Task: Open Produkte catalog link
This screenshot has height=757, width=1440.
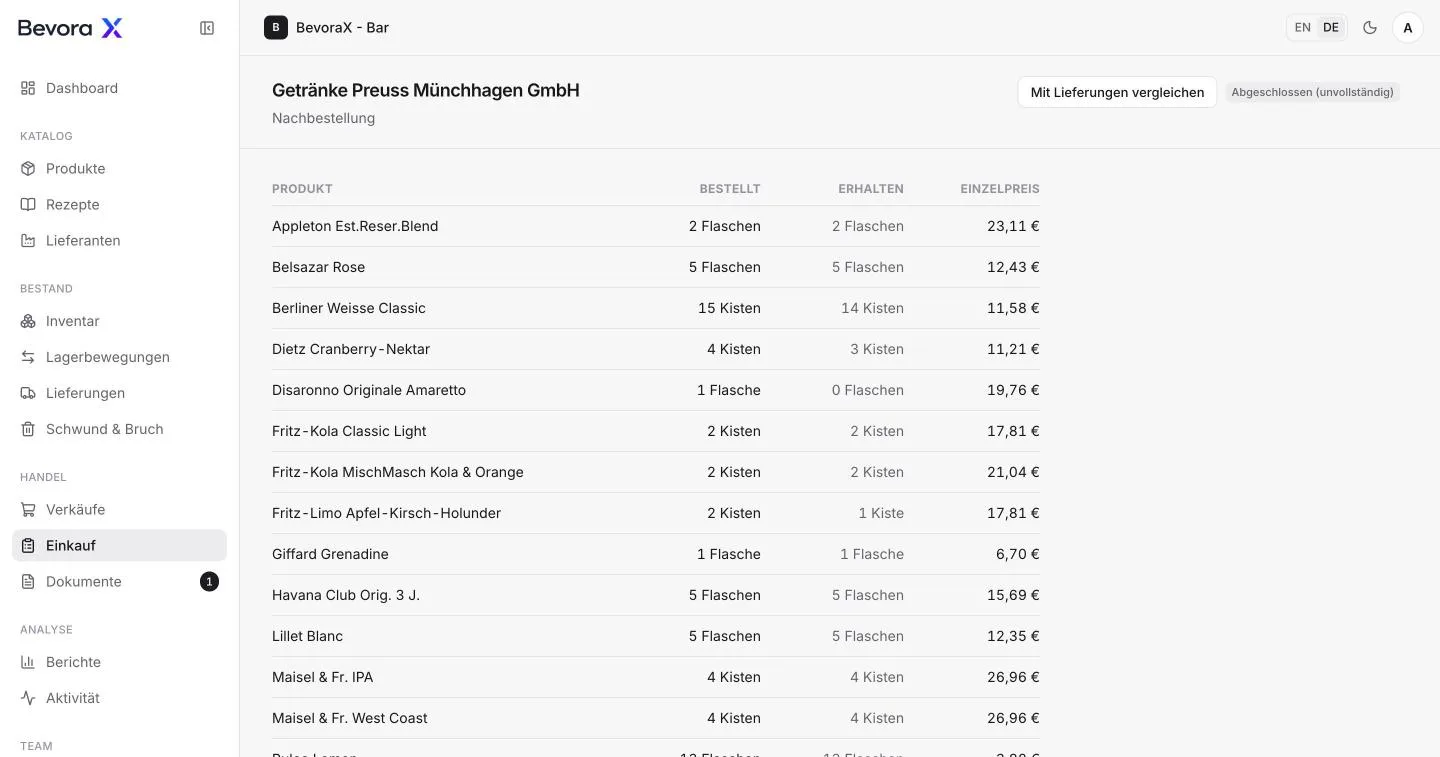Action: tap(120, 169)
